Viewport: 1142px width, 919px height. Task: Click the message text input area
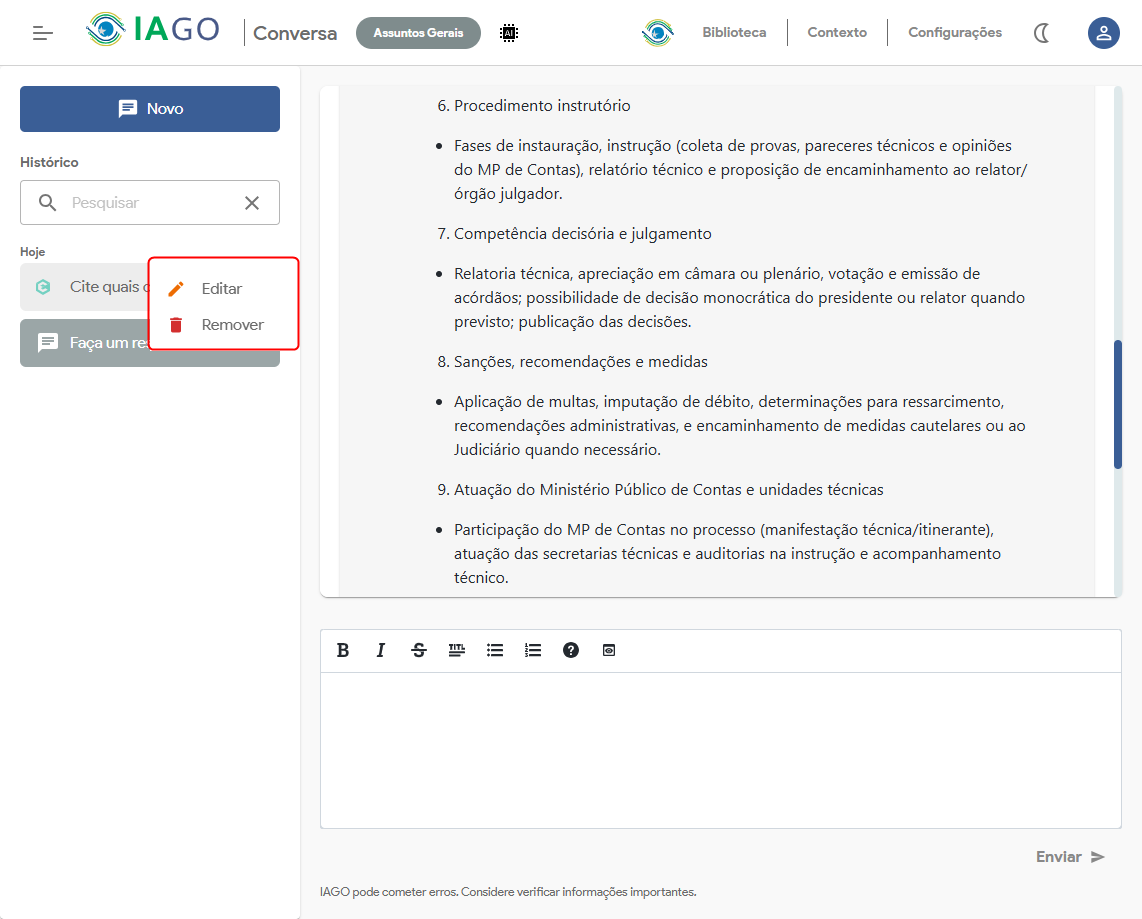point(720,750)
